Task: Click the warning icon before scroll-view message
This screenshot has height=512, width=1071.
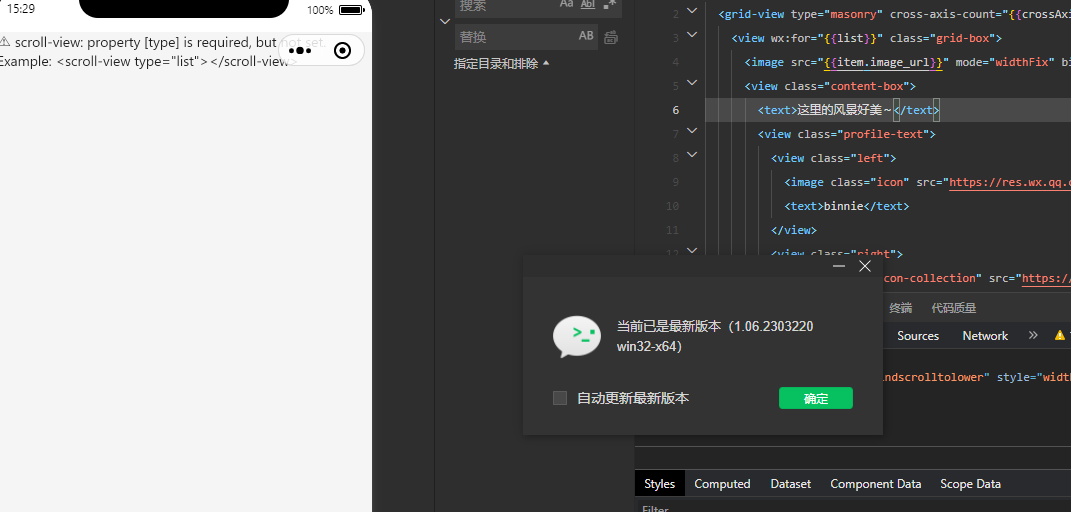Action: pyautogui.click(x=5, y=42)
